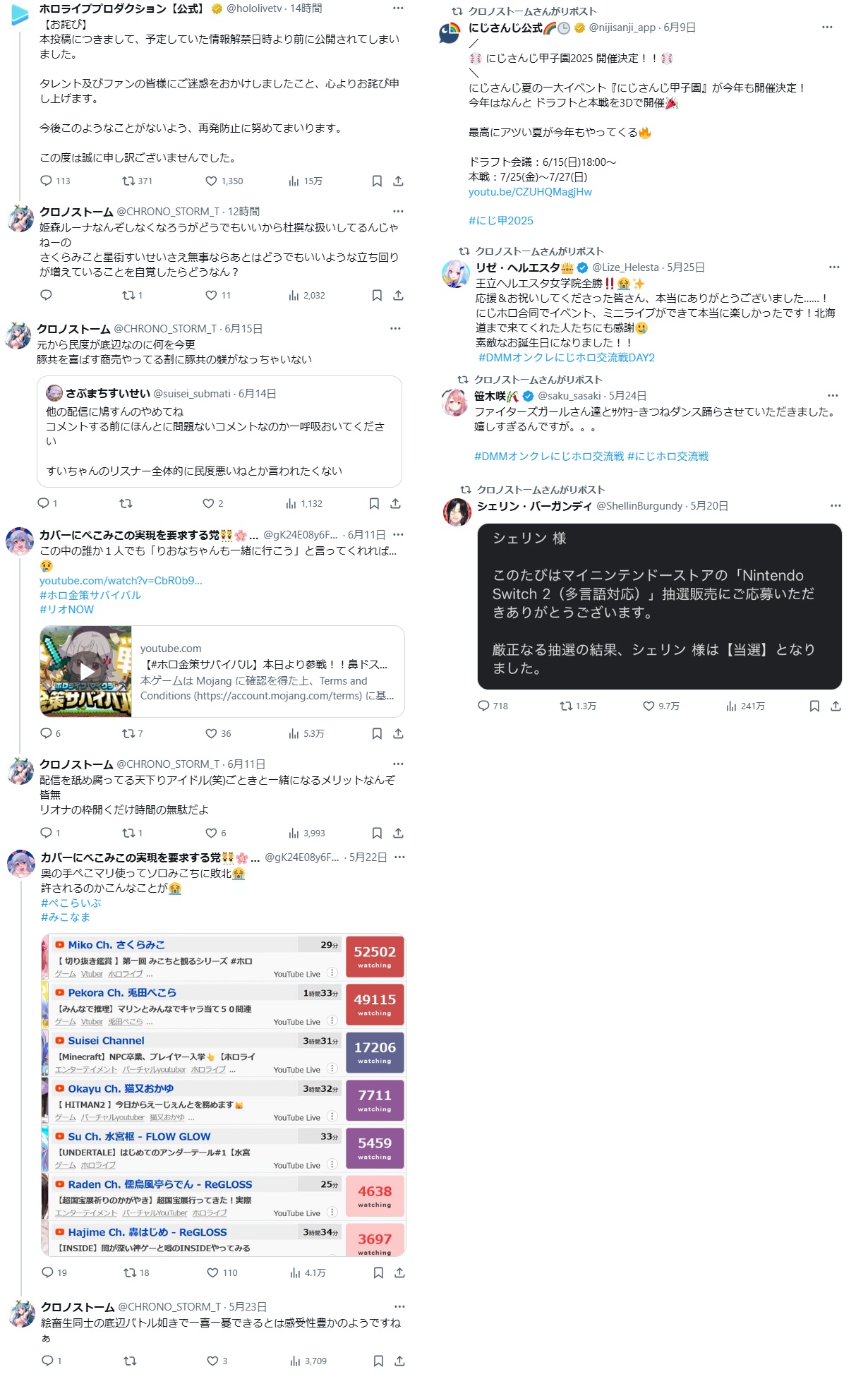Open more options on リゼ・ヘルエスタ post

click(x=834, y=267)
